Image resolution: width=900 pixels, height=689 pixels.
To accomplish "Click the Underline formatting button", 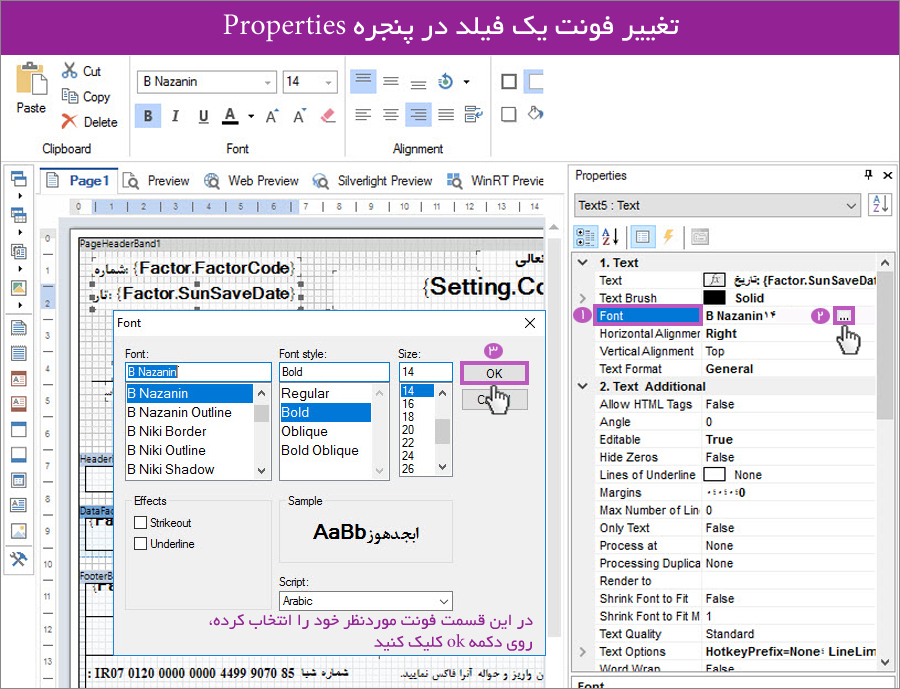I will coord(203,116).
